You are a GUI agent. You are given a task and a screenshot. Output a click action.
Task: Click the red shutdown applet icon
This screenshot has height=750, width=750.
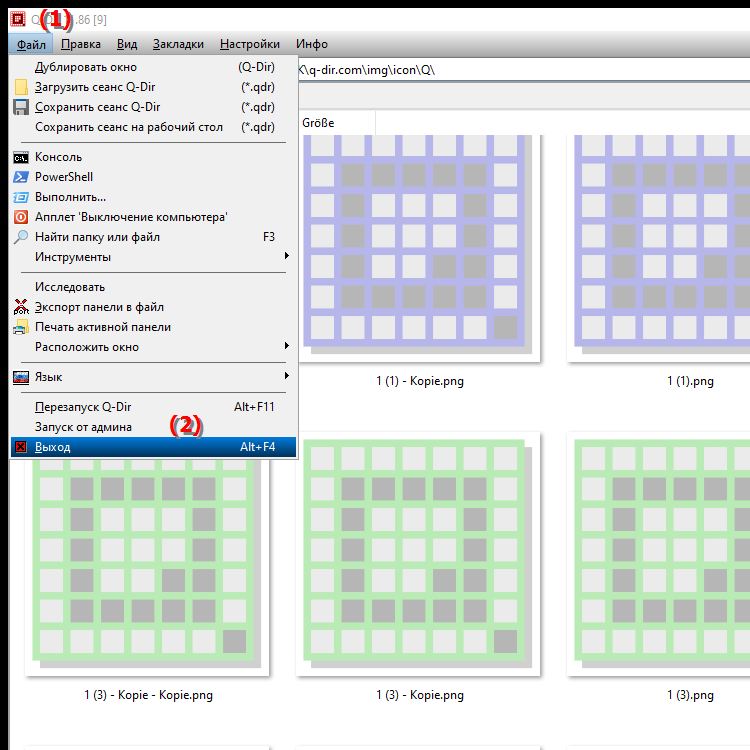coord(21,217)
